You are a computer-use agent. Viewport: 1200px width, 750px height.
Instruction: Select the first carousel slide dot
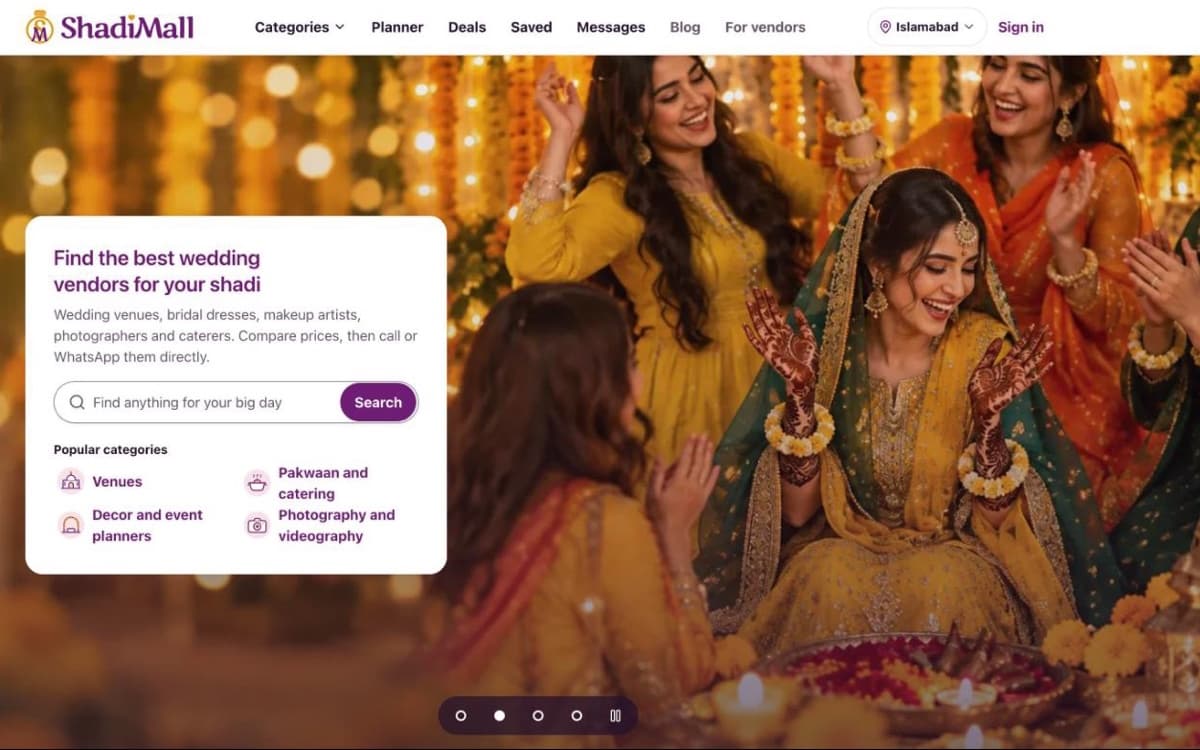coord(461,716)
